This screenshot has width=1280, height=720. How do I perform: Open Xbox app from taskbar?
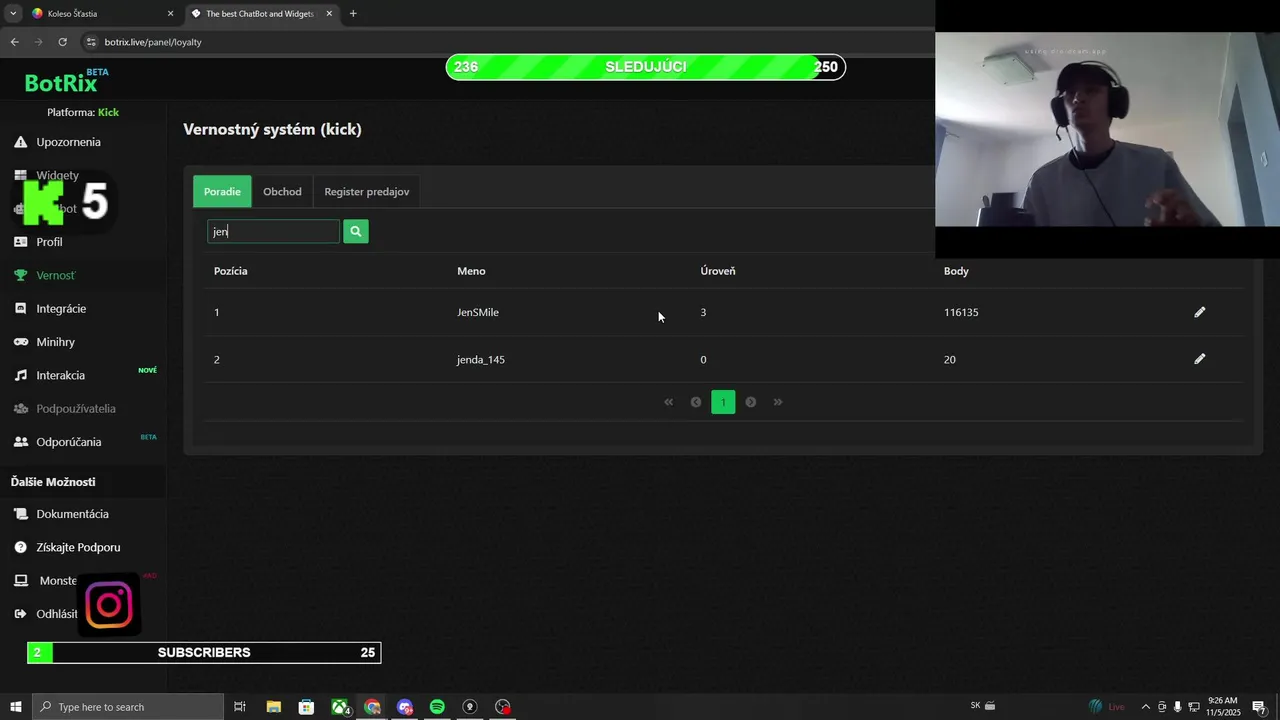point(340,707)
